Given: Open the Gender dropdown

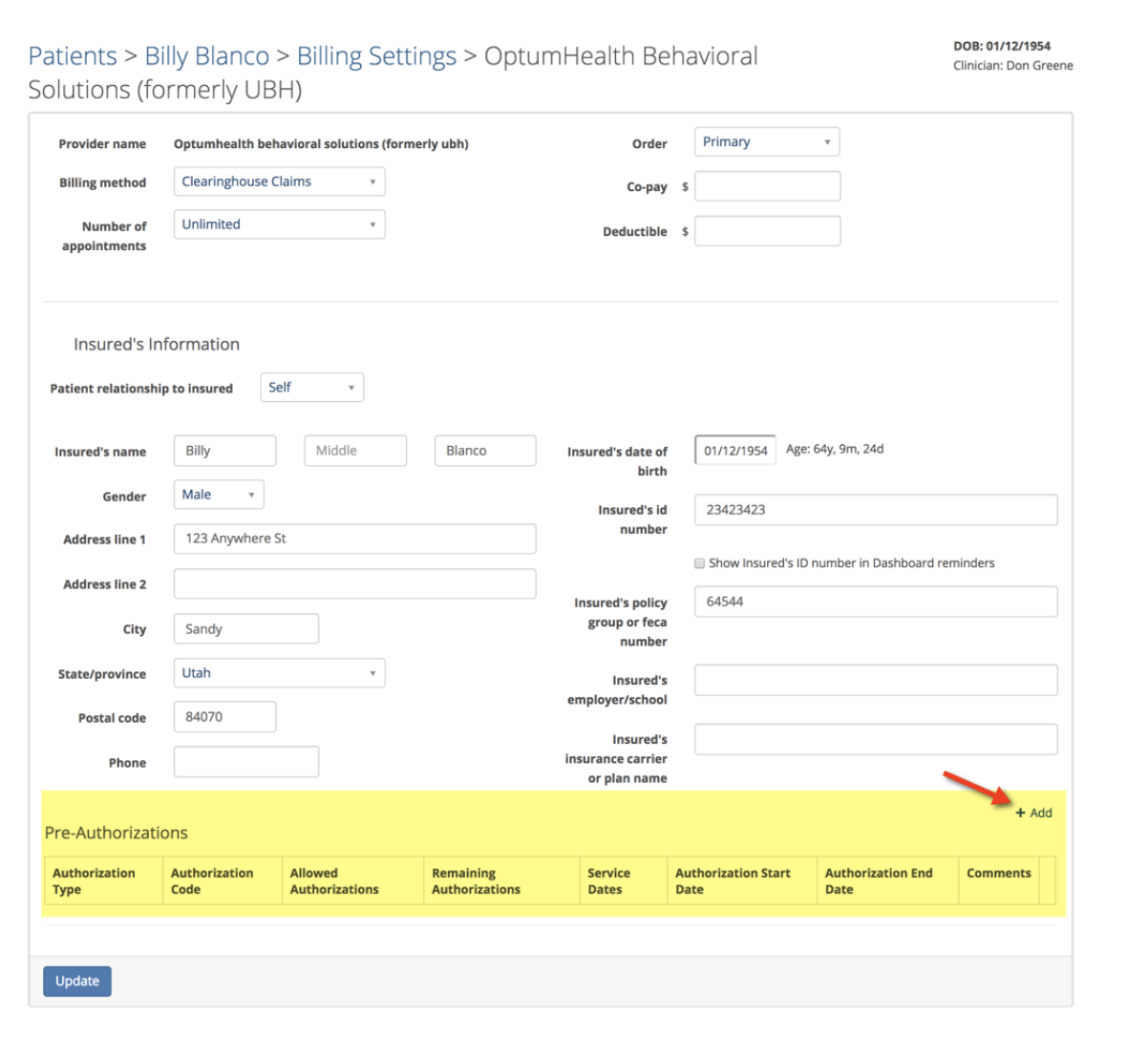Looking at the screenshot, I should pos(218,495).
